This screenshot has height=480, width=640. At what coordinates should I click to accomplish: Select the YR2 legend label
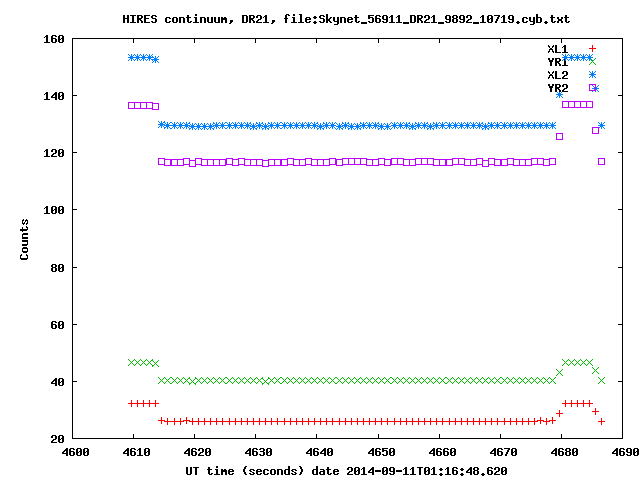click(558, 88)
